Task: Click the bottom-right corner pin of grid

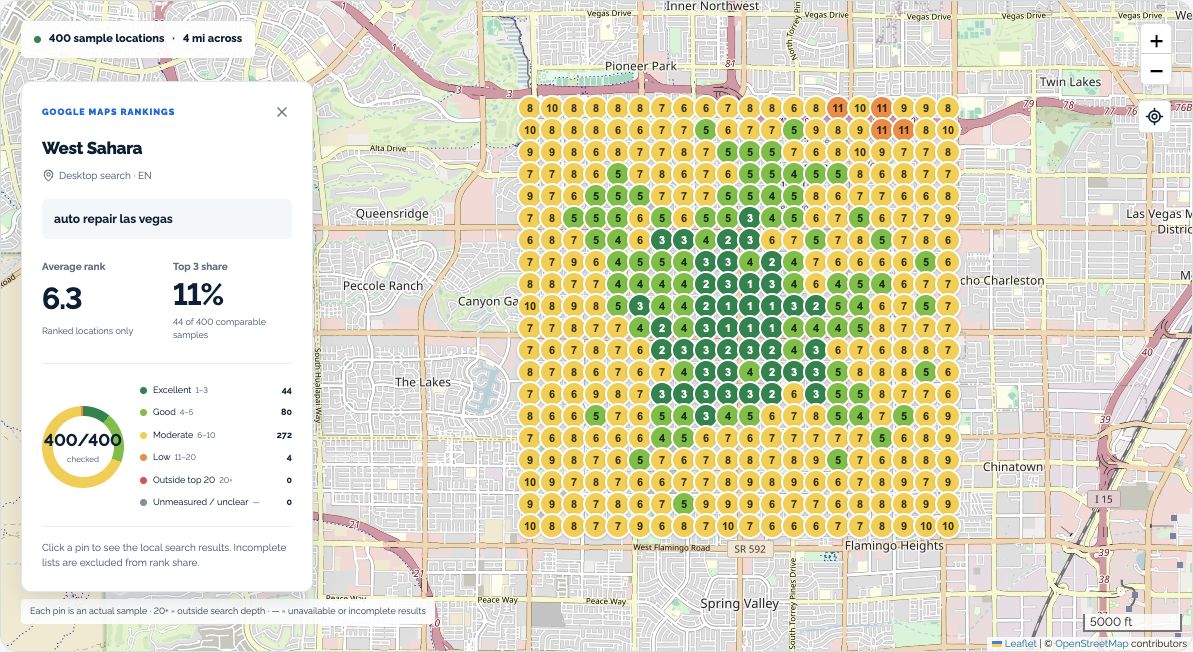Action: 948,526
